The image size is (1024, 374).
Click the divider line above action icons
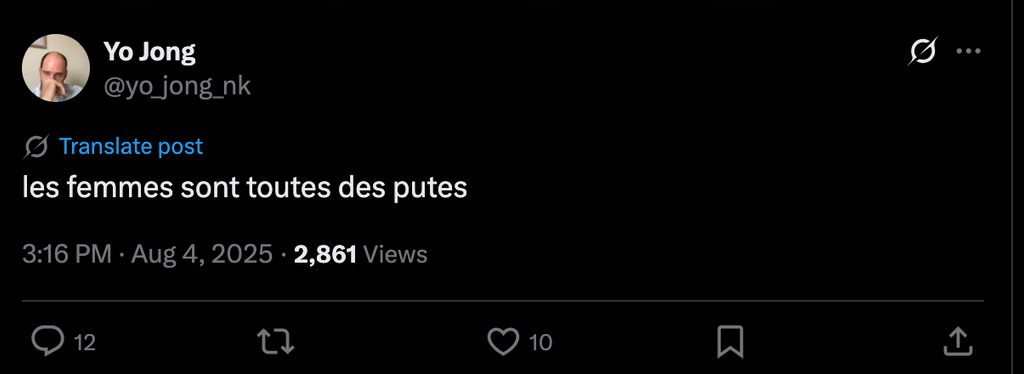[x=503, y=301]
